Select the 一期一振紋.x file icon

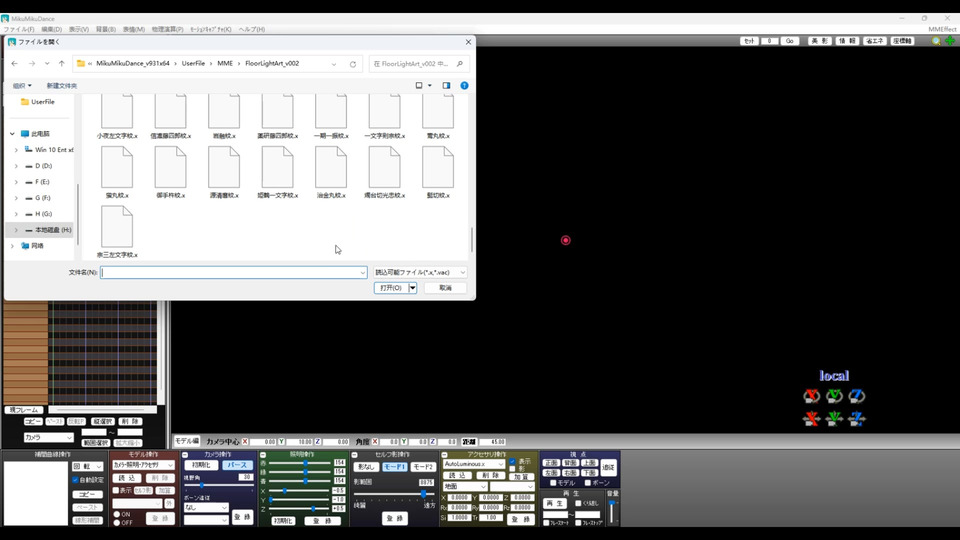pyautogui.click(x=331, y=111)
